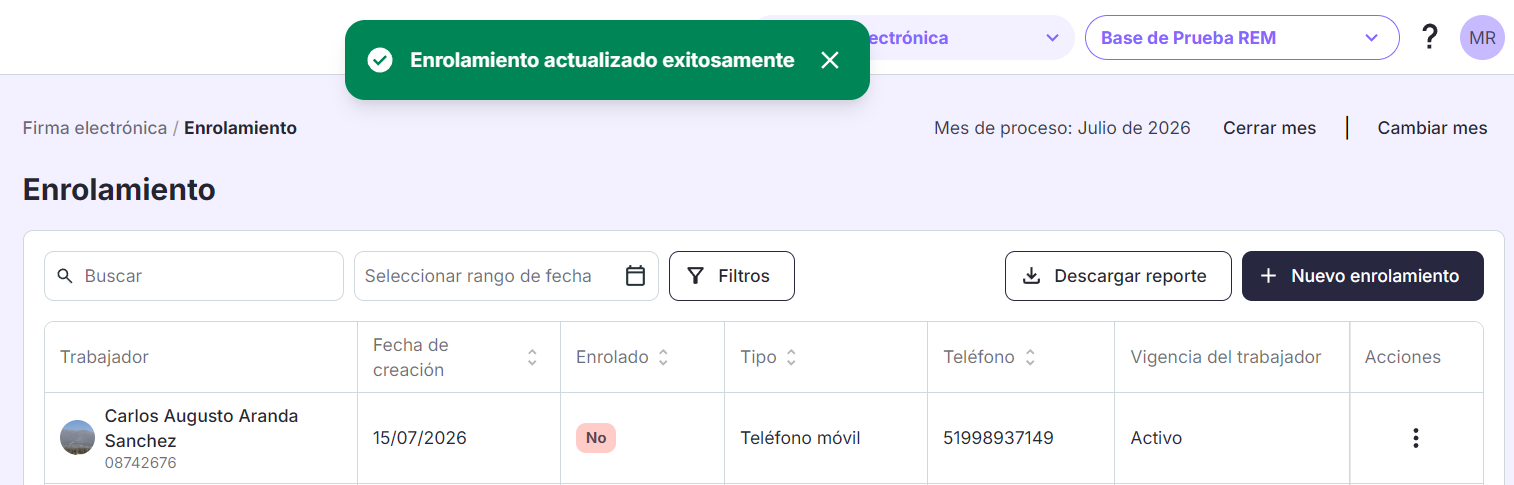The image size is (1514, 485).
Task: Open the MR user avatar menu
Action: tap(1482, 38)
